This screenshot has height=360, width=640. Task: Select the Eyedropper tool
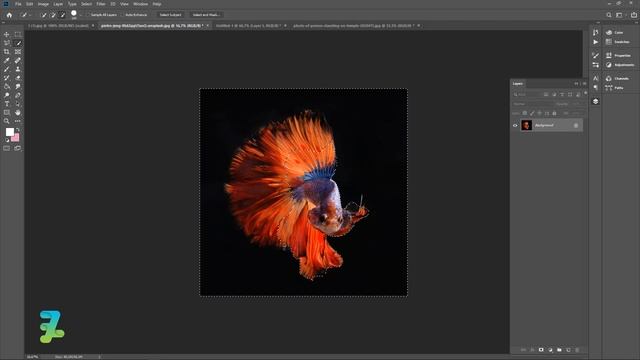coord(7,60)
